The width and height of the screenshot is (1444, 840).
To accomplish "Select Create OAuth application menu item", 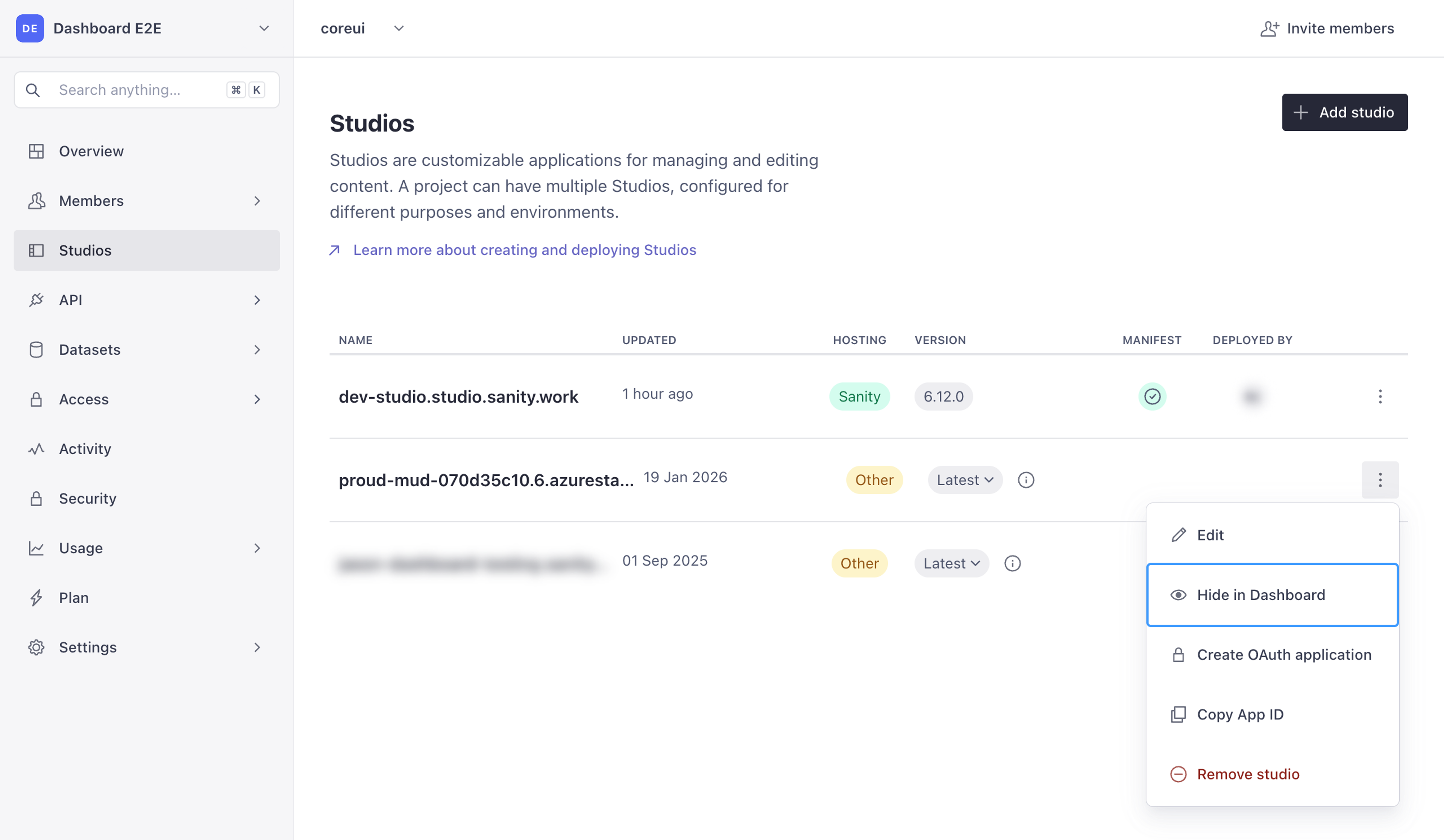I will coord(1271,654).
